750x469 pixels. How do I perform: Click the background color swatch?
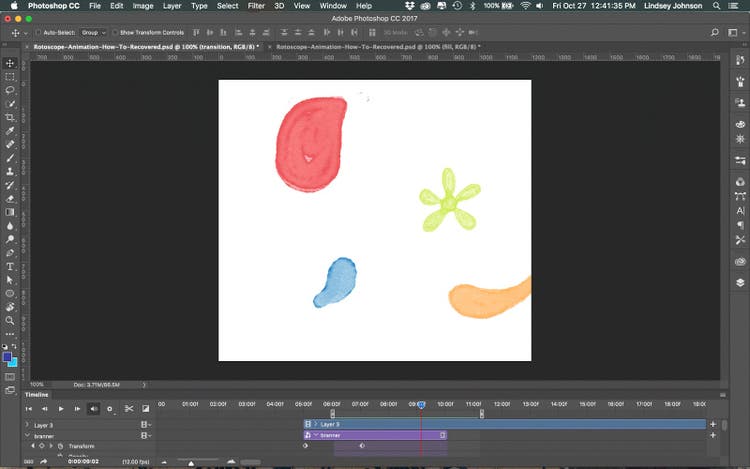pos(13,363)
